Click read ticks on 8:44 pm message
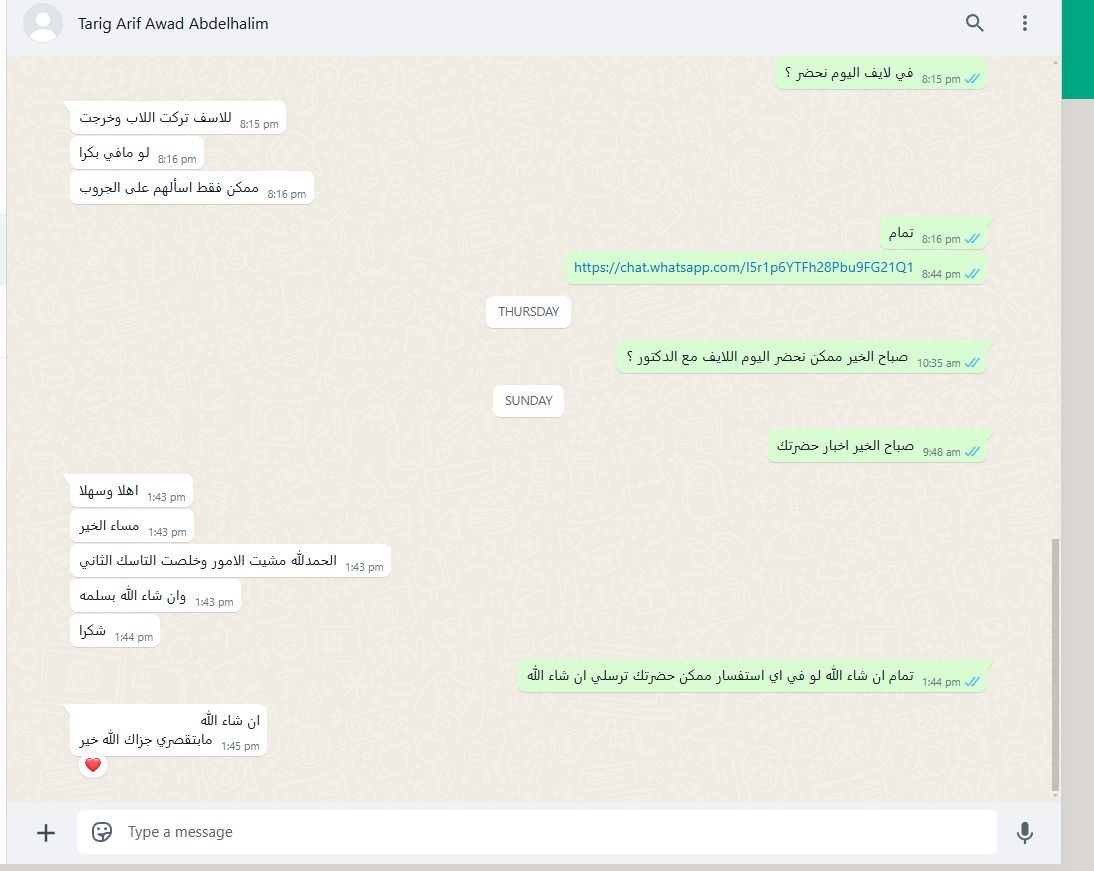 pos(972,274)
